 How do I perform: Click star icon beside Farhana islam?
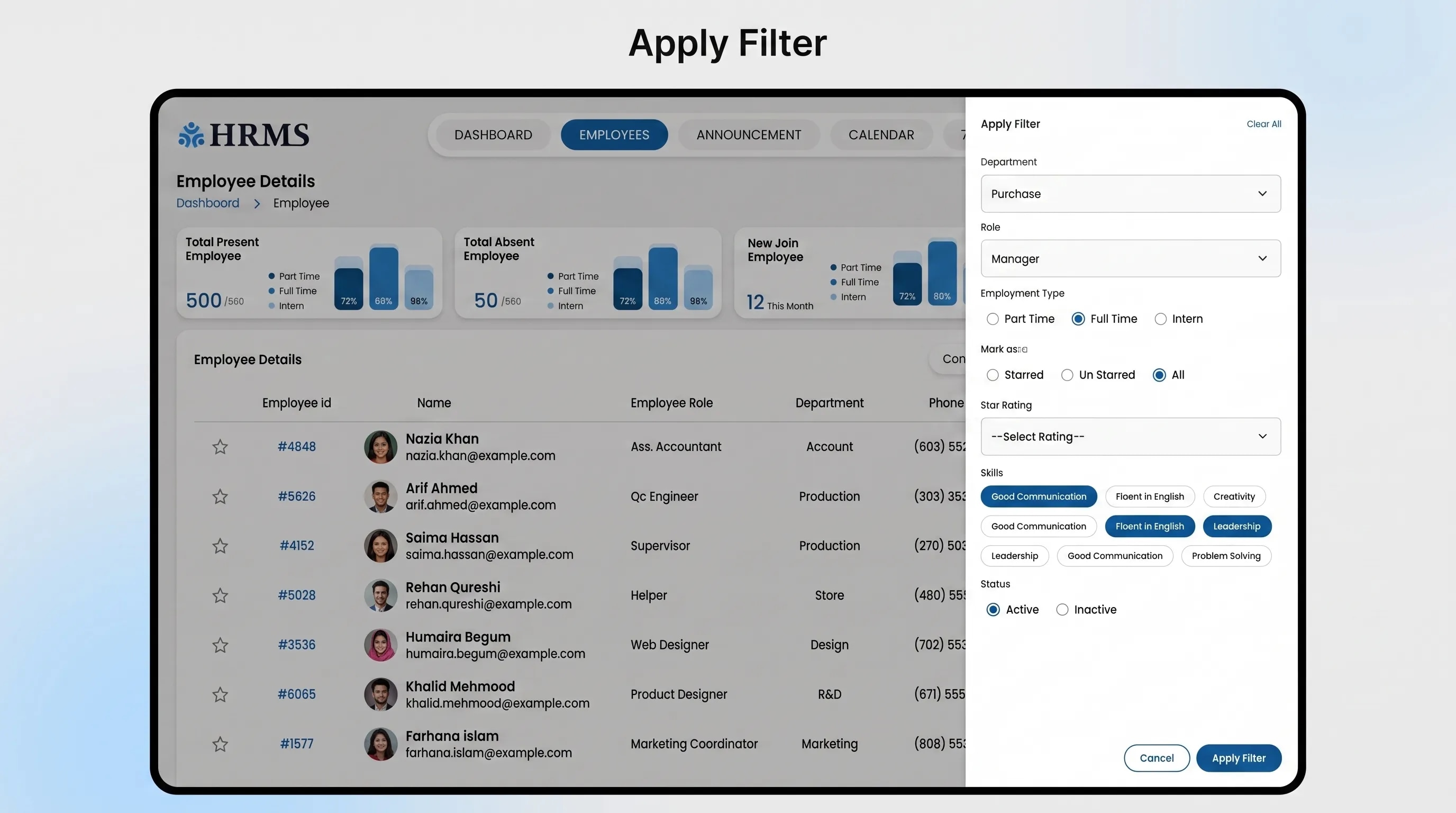pyautogui.click(x=220, y=744)
